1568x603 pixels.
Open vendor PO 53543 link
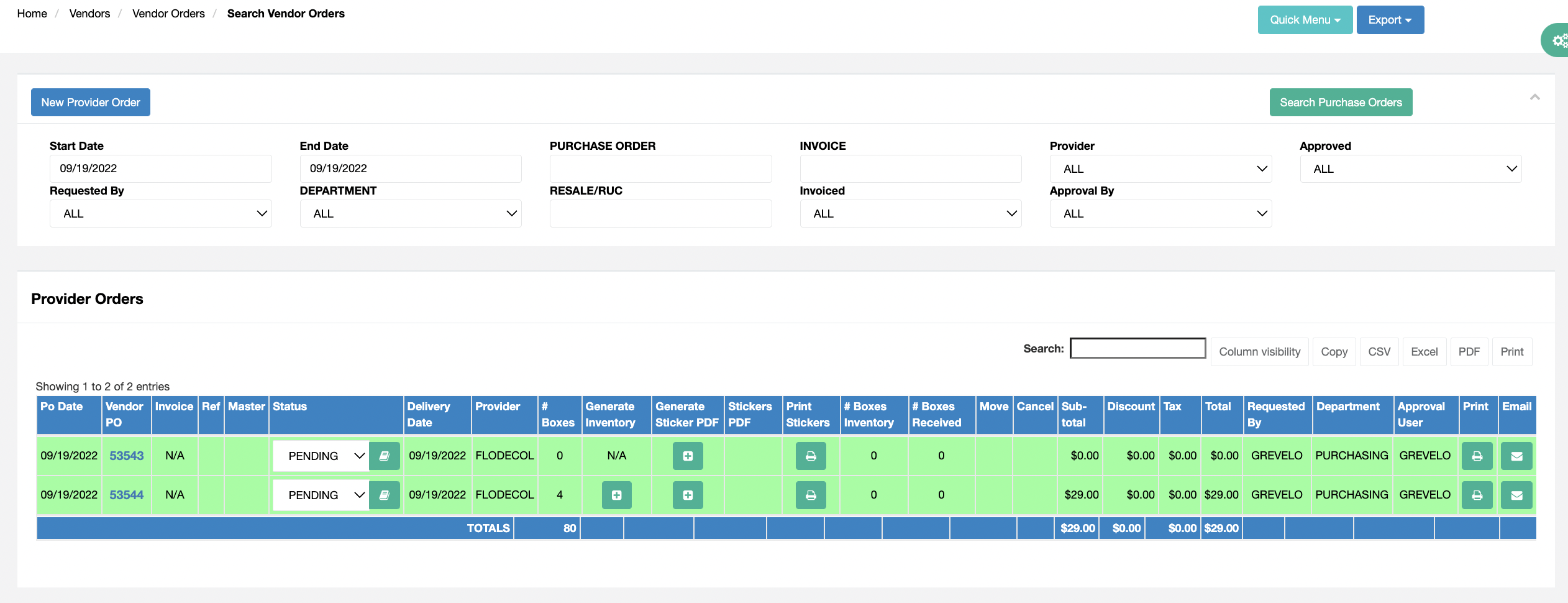point(126,456)
